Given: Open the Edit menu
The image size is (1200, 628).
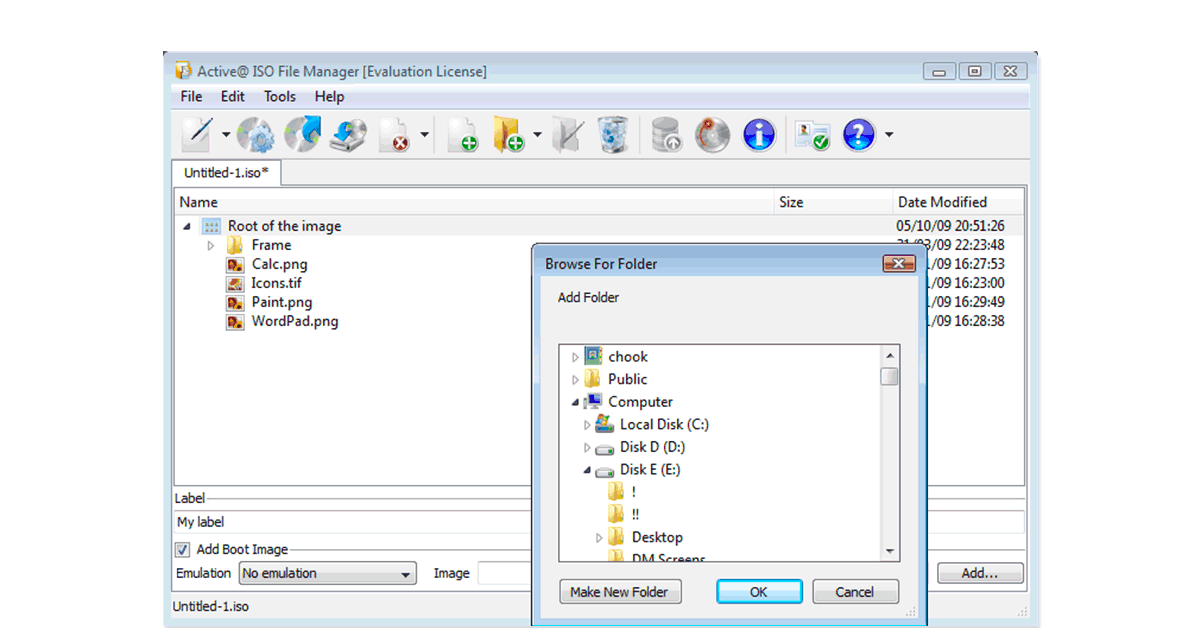Looking at the screenshot, I should (233, 97).
